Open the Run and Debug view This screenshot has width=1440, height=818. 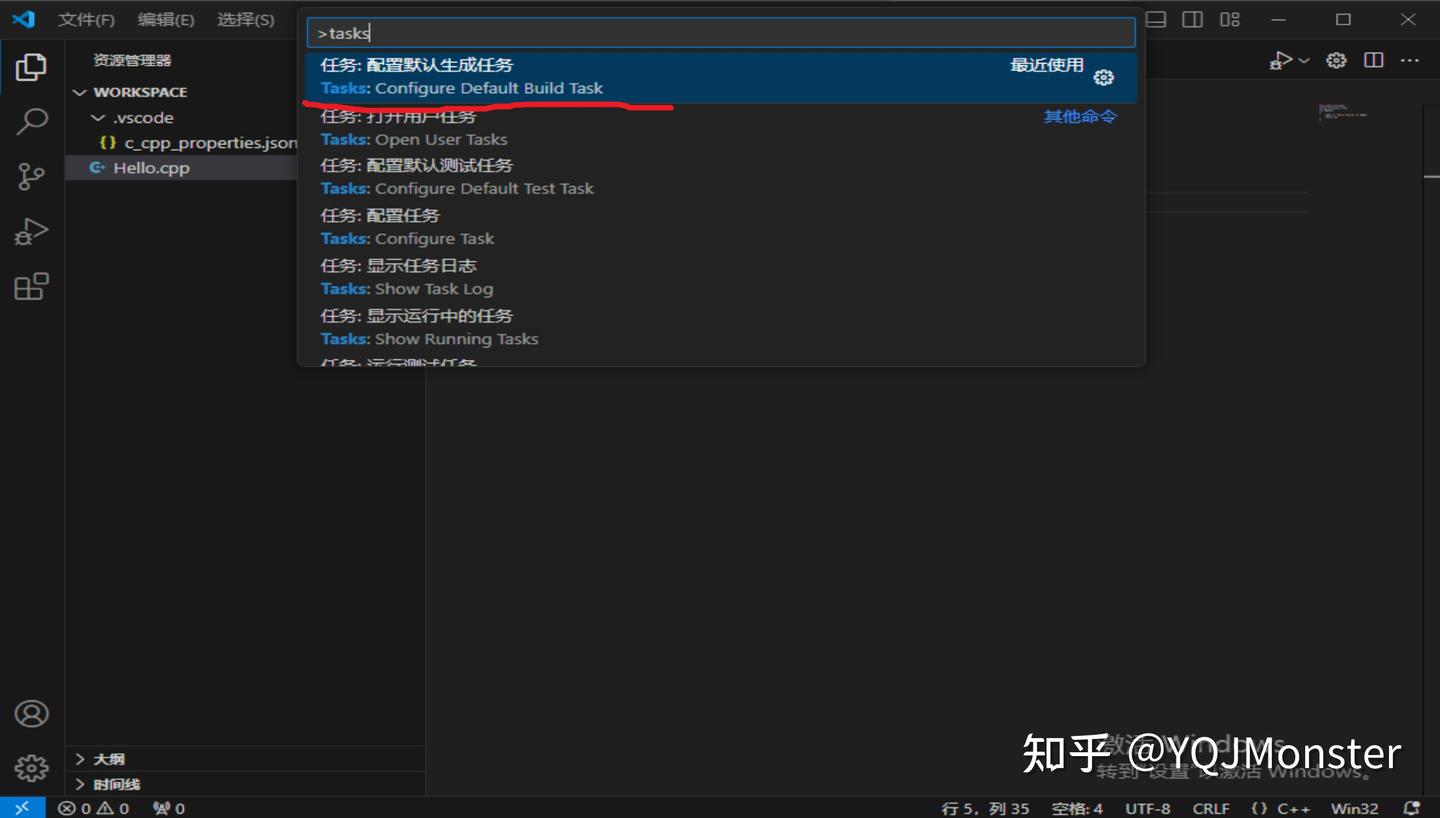coord(31,231)
